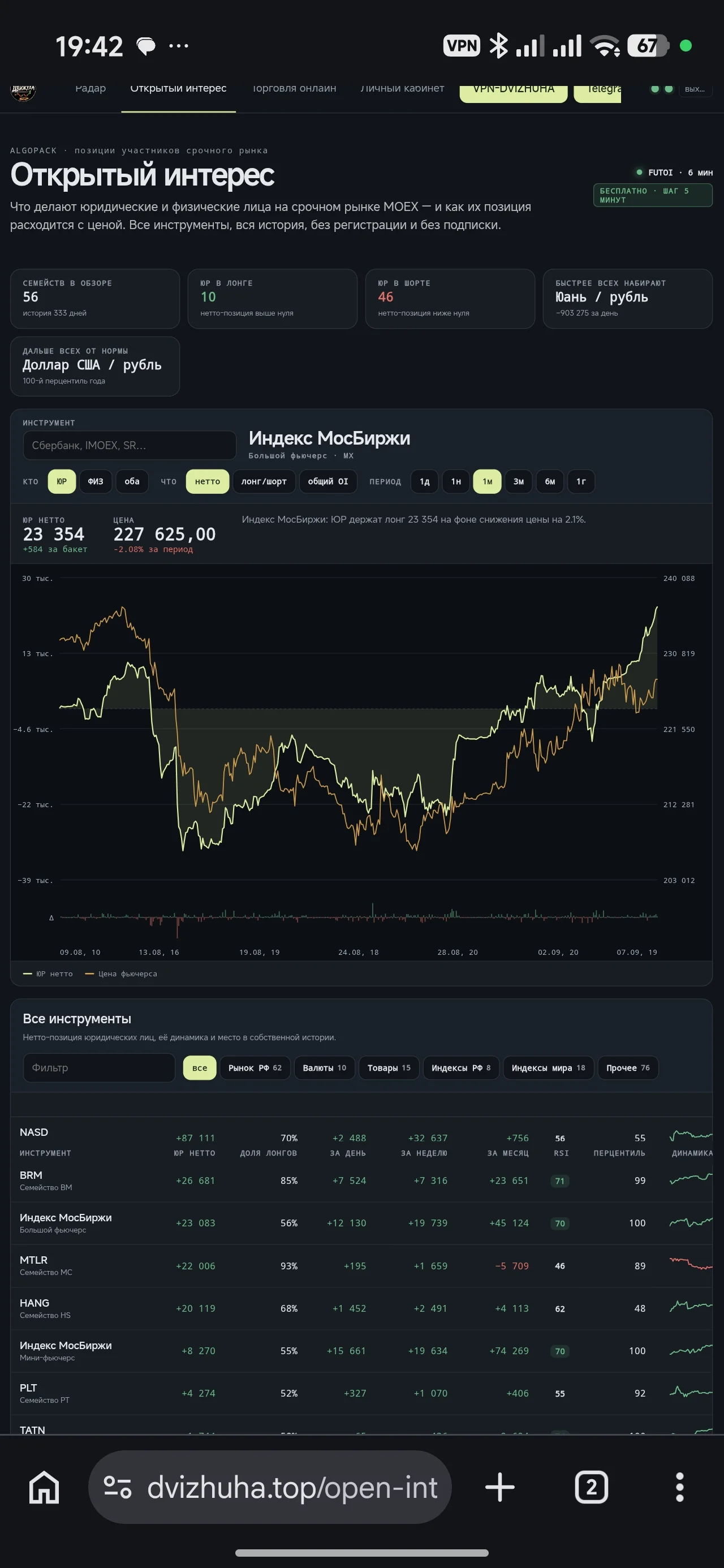Open the ЮР в шорте card
This screenshot has width=724, height=1568.
pyautogui.click(x=450, y=299)
